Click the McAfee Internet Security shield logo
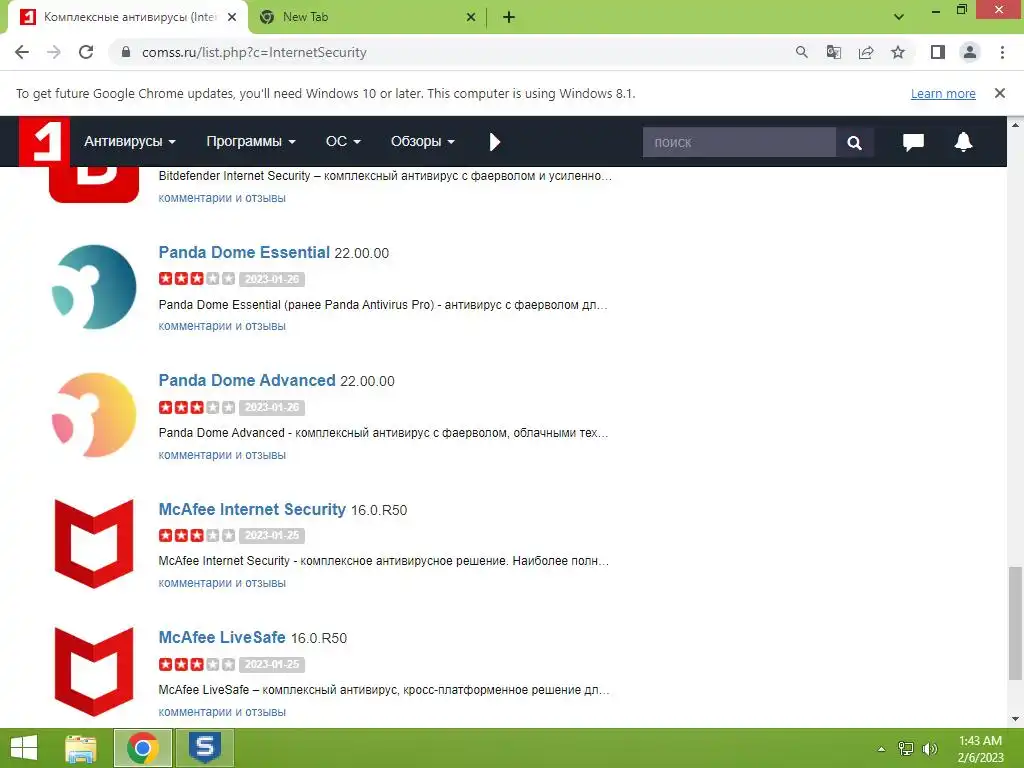Image resolution: width=1024 pixels, height=768 pixels. [94, 543]
